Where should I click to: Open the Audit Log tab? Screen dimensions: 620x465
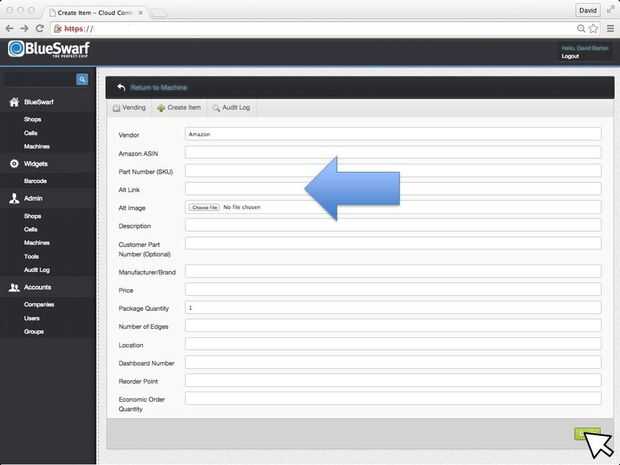[x=231, y=108]
